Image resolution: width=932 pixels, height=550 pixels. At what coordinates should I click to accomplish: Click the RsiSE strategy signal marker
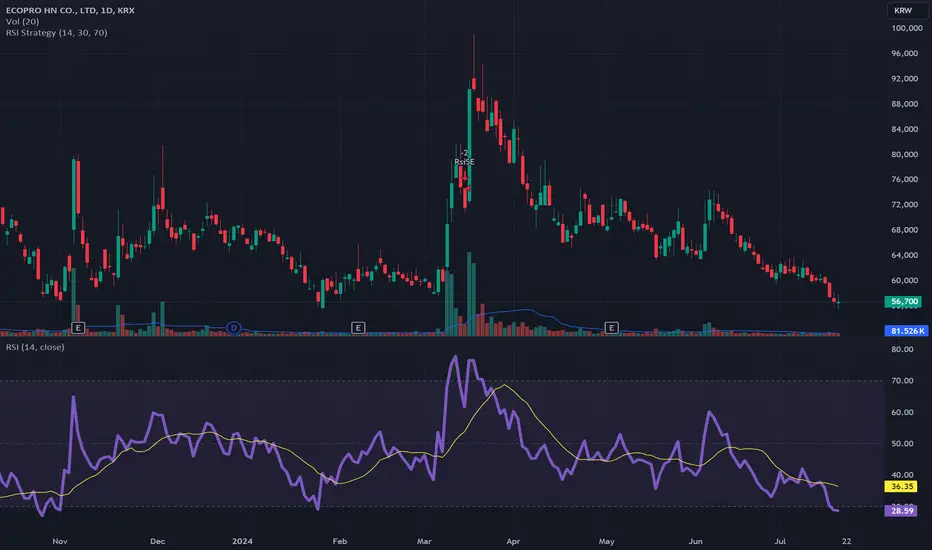[x=464, y=162]
